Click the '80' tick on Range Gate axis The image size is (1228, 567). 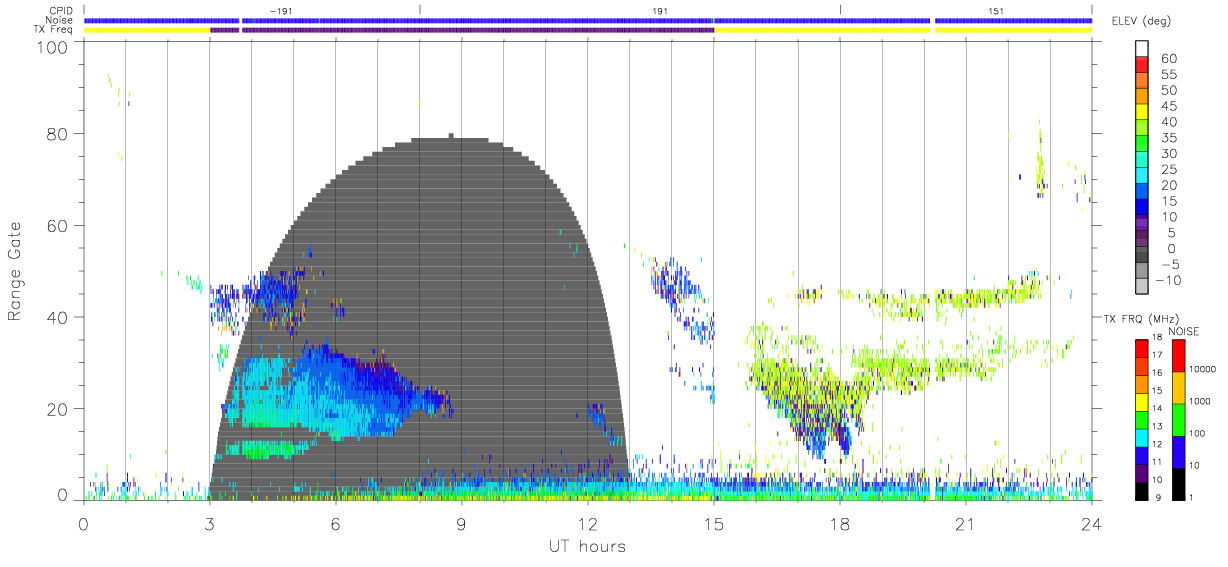click(56, 133)
